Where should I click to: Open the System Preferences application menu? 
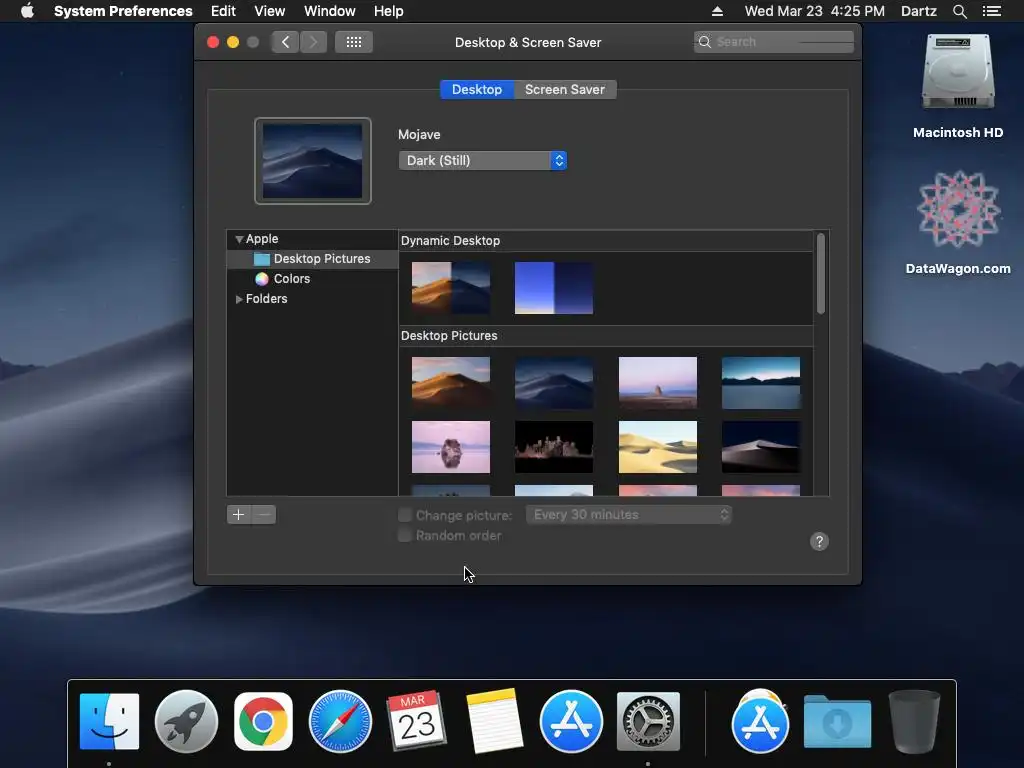(123, 11)
